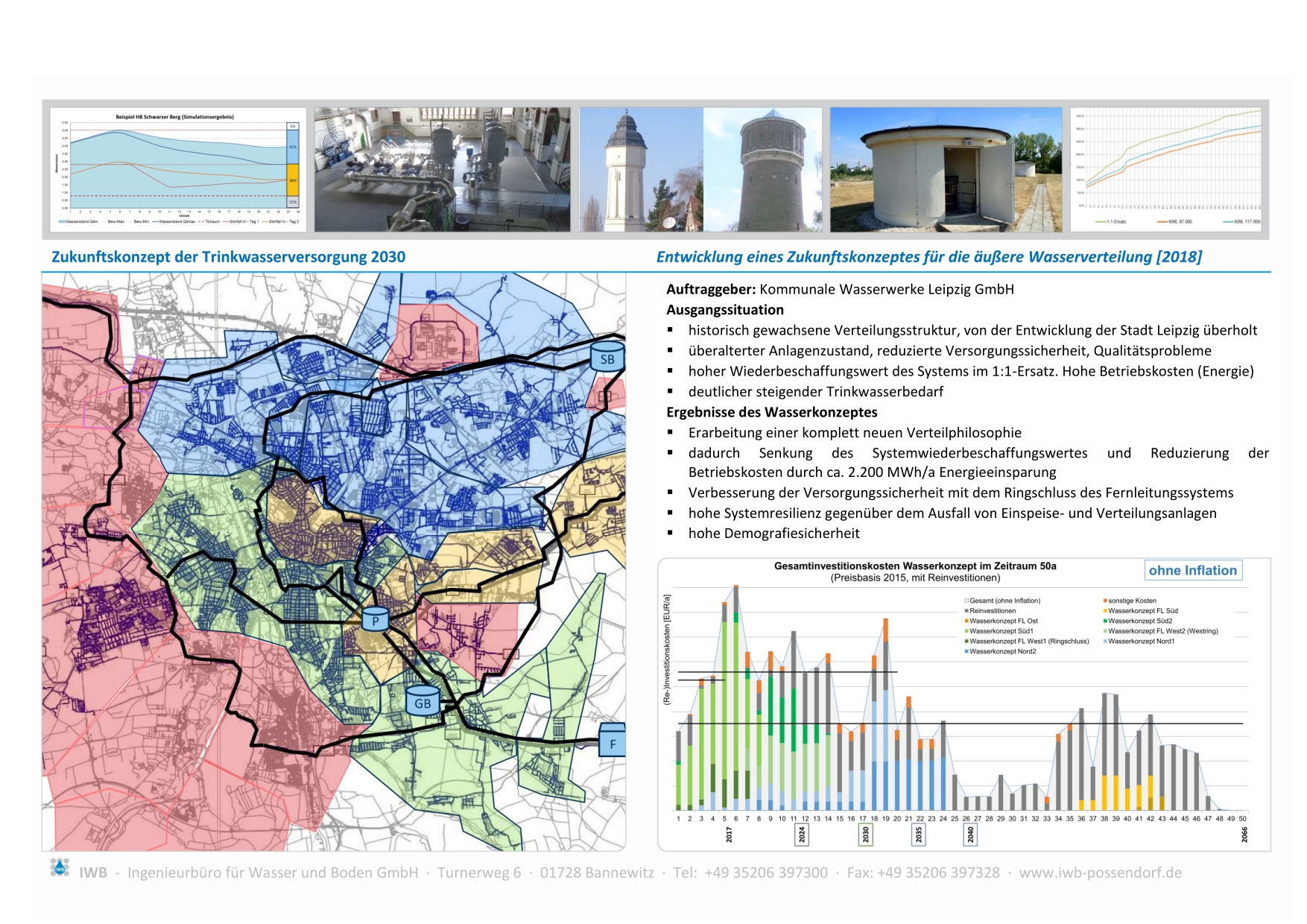The width and height of the screenshot is (1307, 924).
Task: Open the www.iwb-possendorf.de website link
Action: point(1100,873)
